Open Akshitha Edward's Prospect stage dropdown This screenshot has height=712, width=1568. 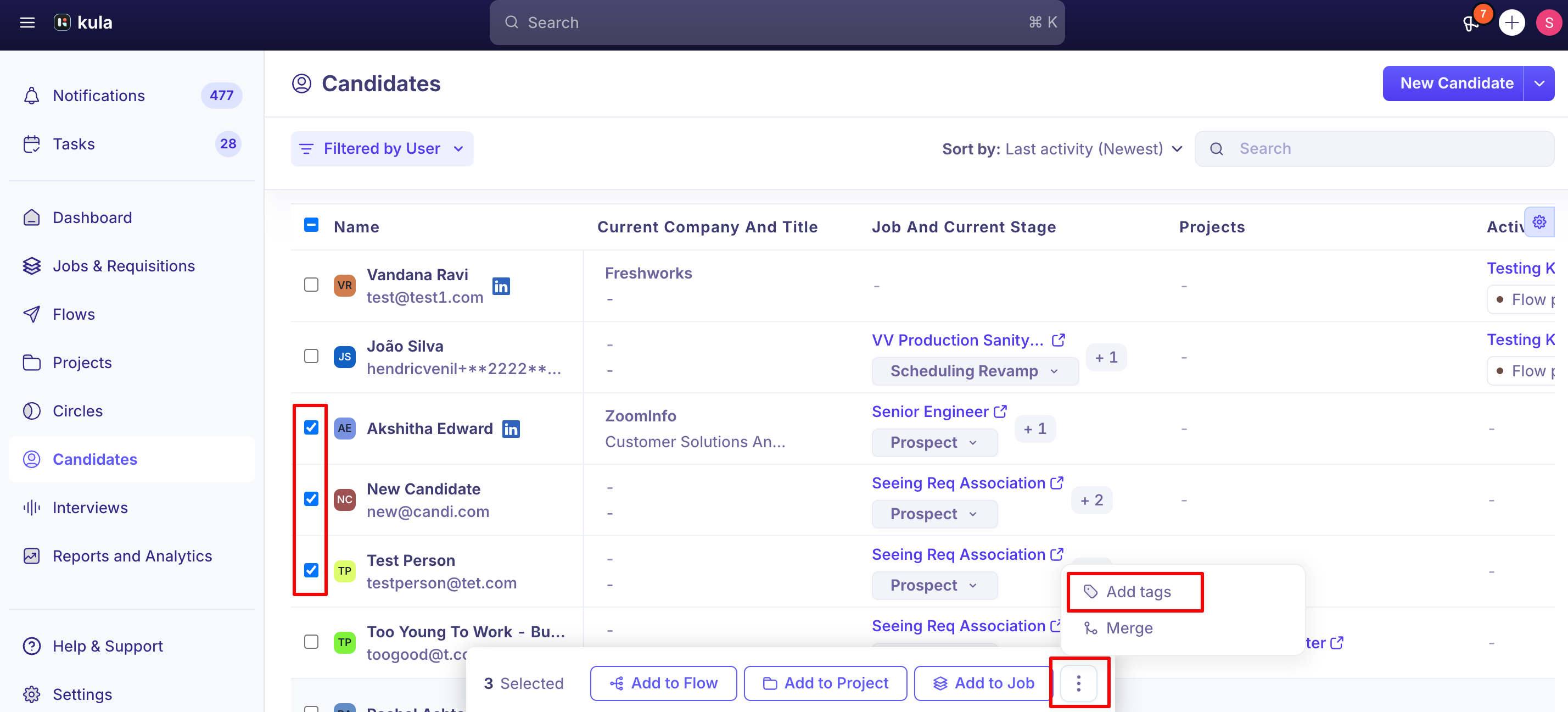(934, 442)
